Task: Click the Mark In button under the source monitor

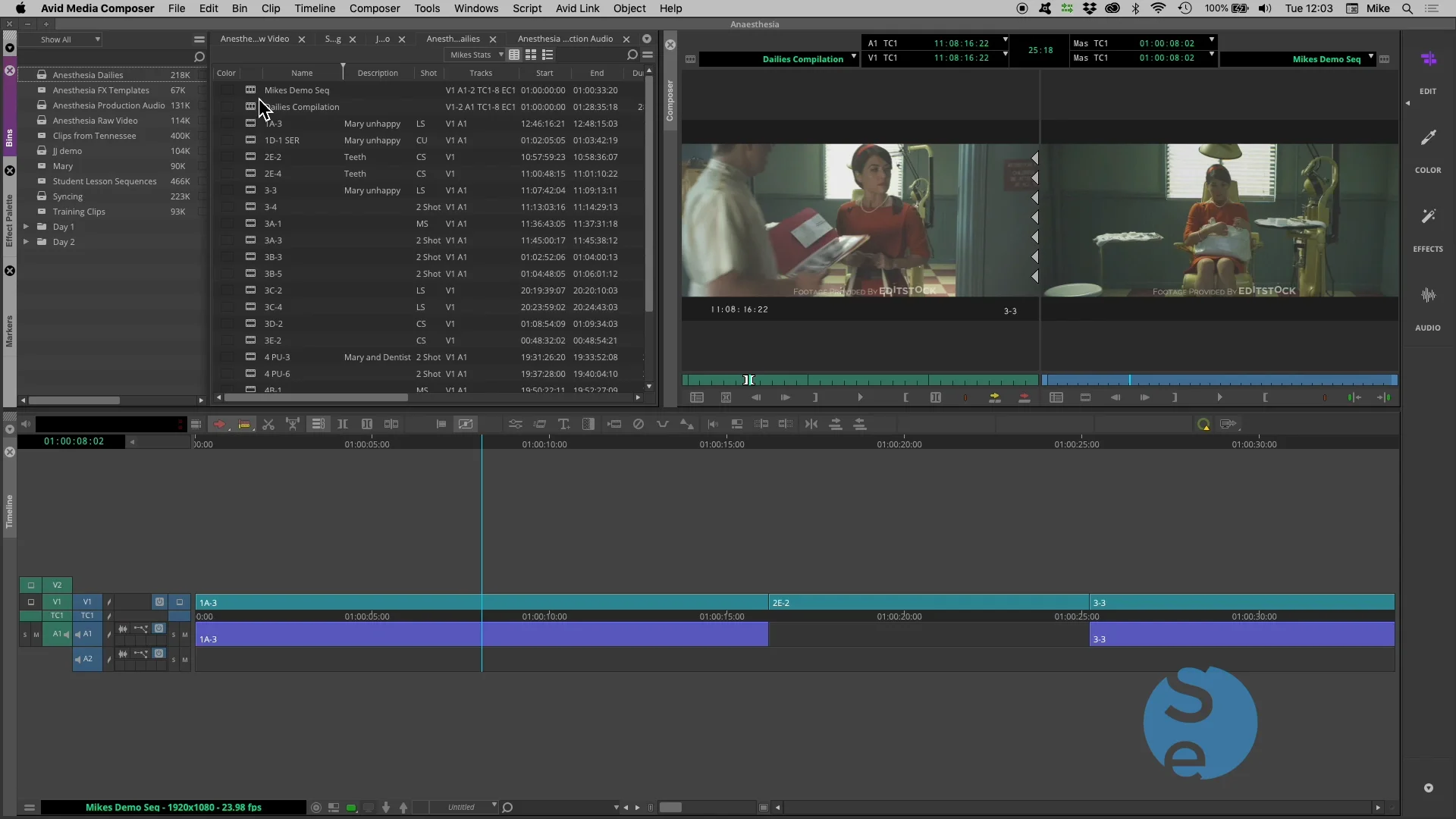Action: [905, 397]
